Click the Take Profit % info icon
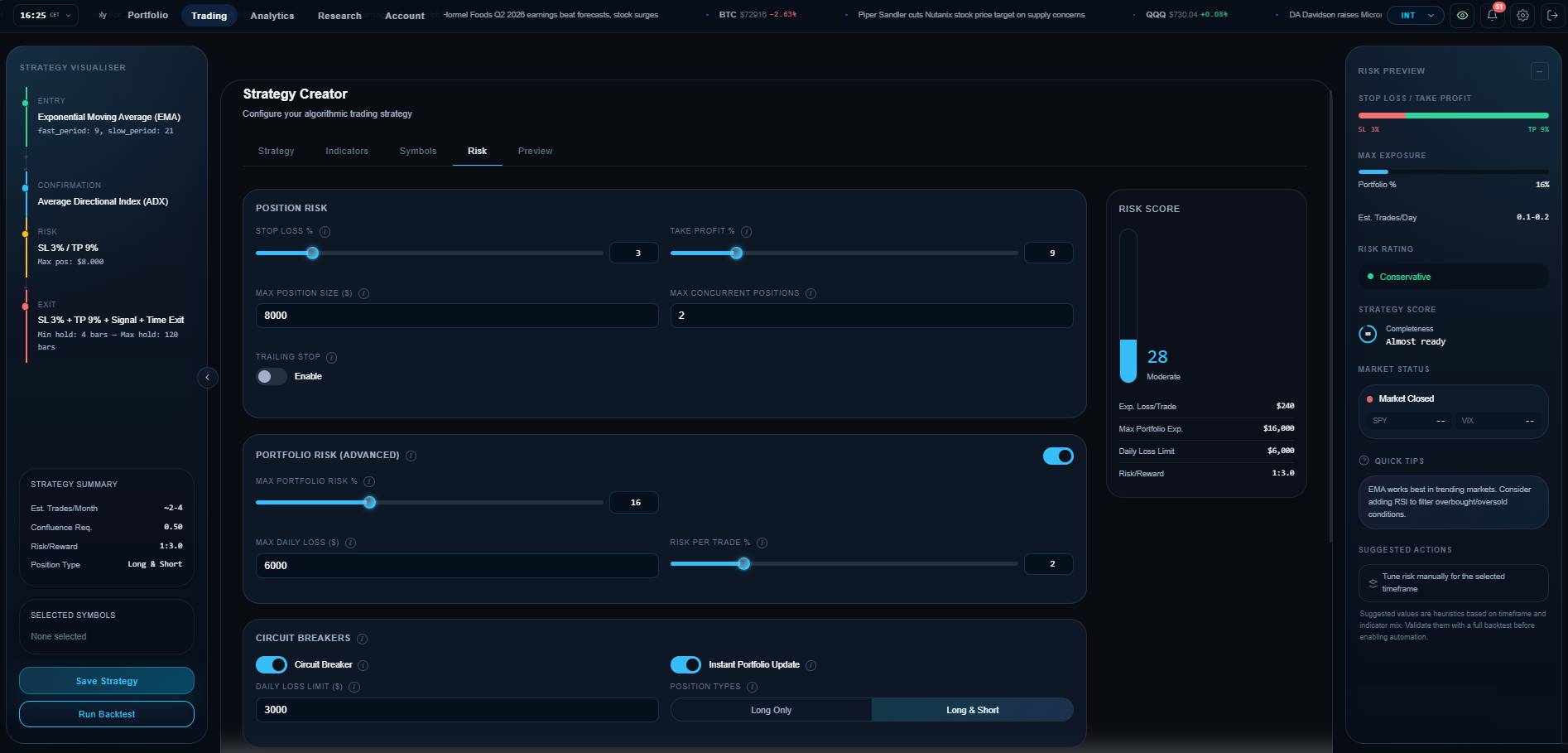This screenshot has height=753, width=1568. click(x=746, y=232)
